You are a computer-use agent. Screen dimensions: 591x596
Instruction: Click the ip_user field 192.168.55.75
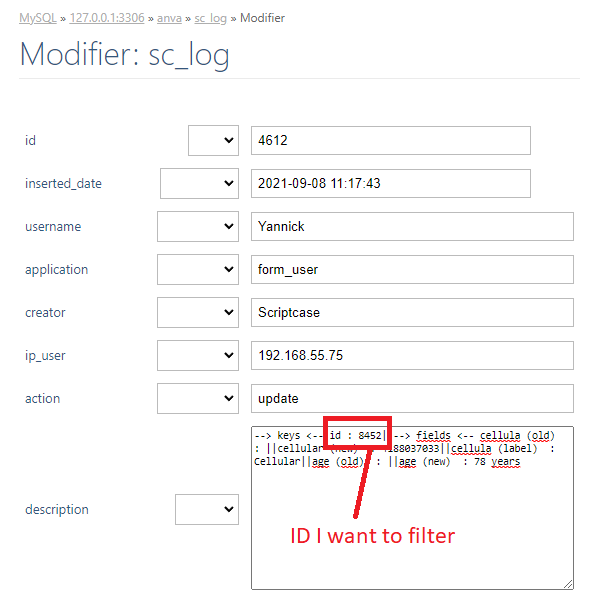412,355
